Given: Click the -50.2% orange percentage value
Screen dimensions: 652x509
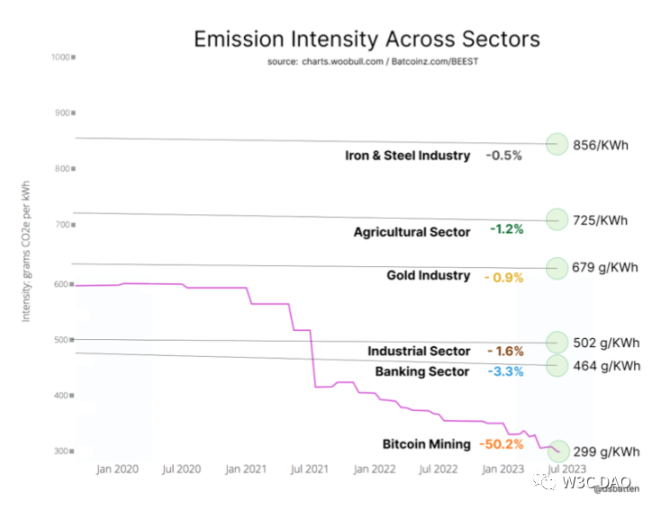Looking at the screenshot, I should (x=501, y=443).
